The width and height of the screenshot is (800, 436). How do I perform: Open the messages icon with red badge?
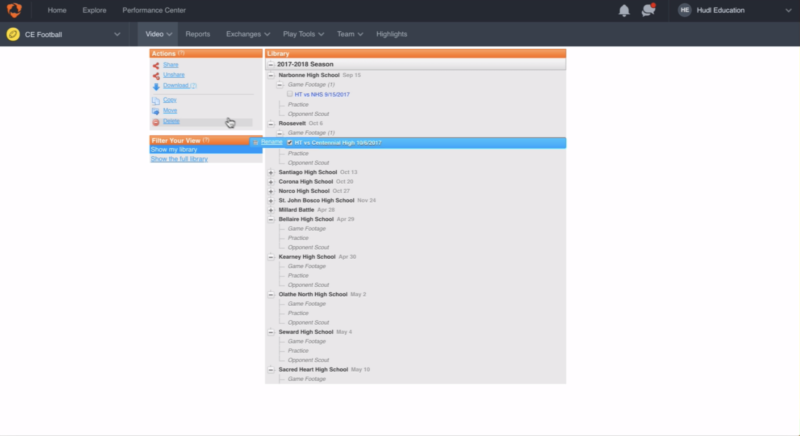(x=648, y=10)
